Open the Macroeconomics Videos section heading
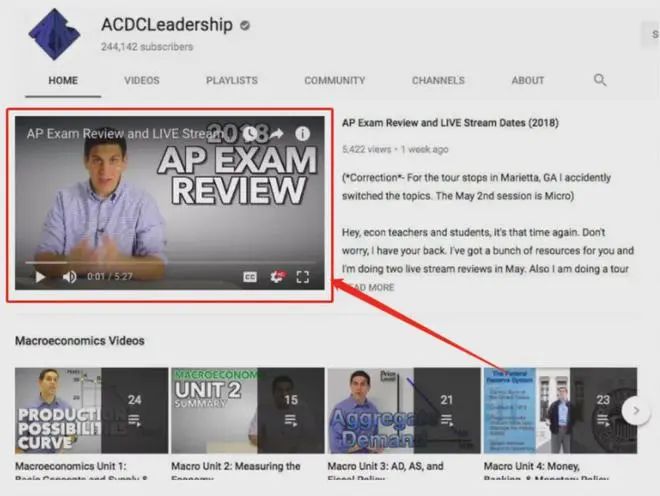660x496 pixels. [80, 341]
